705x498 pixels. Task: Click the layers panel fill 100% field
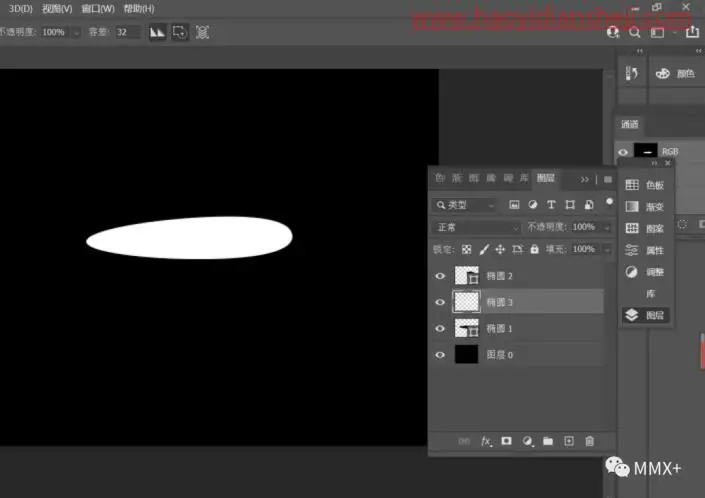pyautogui.click(x=586, y=249)
